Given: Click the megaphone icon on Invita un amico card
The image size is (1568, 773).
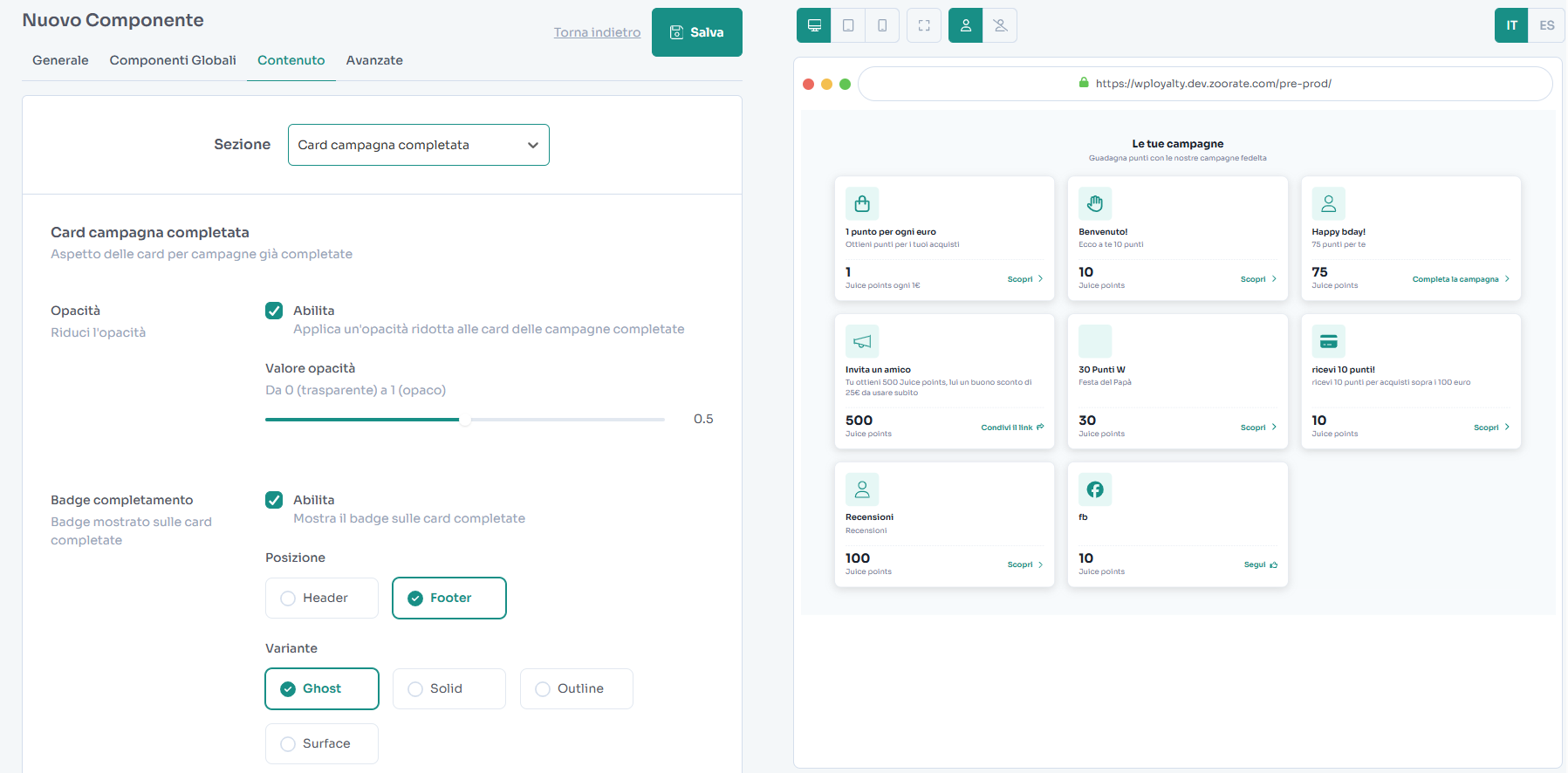Looking at the screenshot, I should [862, 341].
